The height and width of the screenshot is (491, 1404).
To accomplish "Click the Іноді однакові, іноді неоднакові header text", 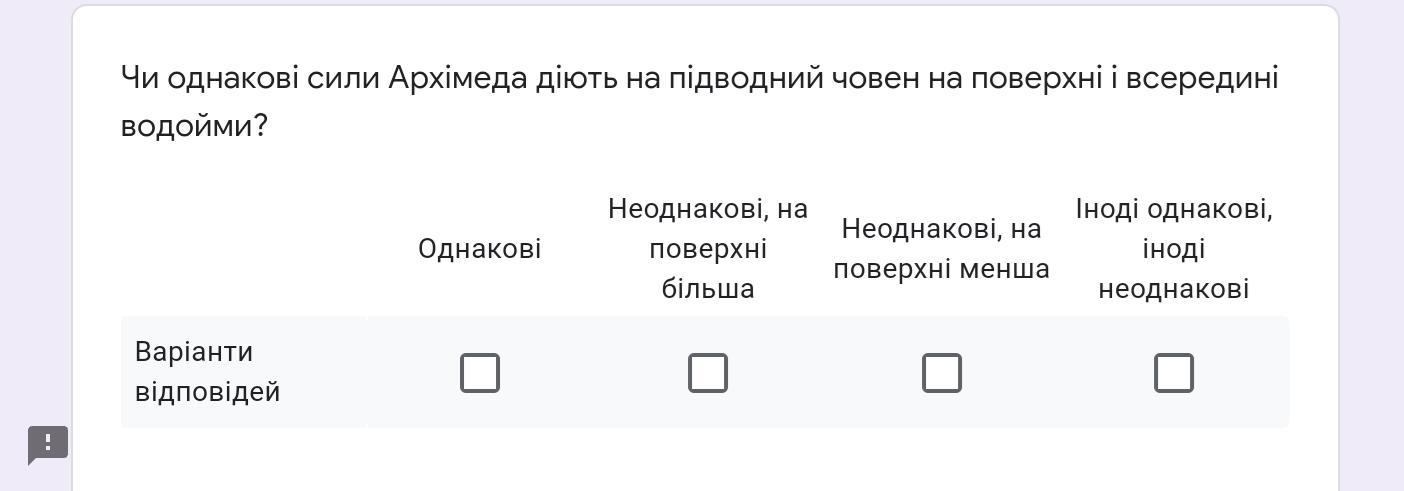I will point(1174,249).
